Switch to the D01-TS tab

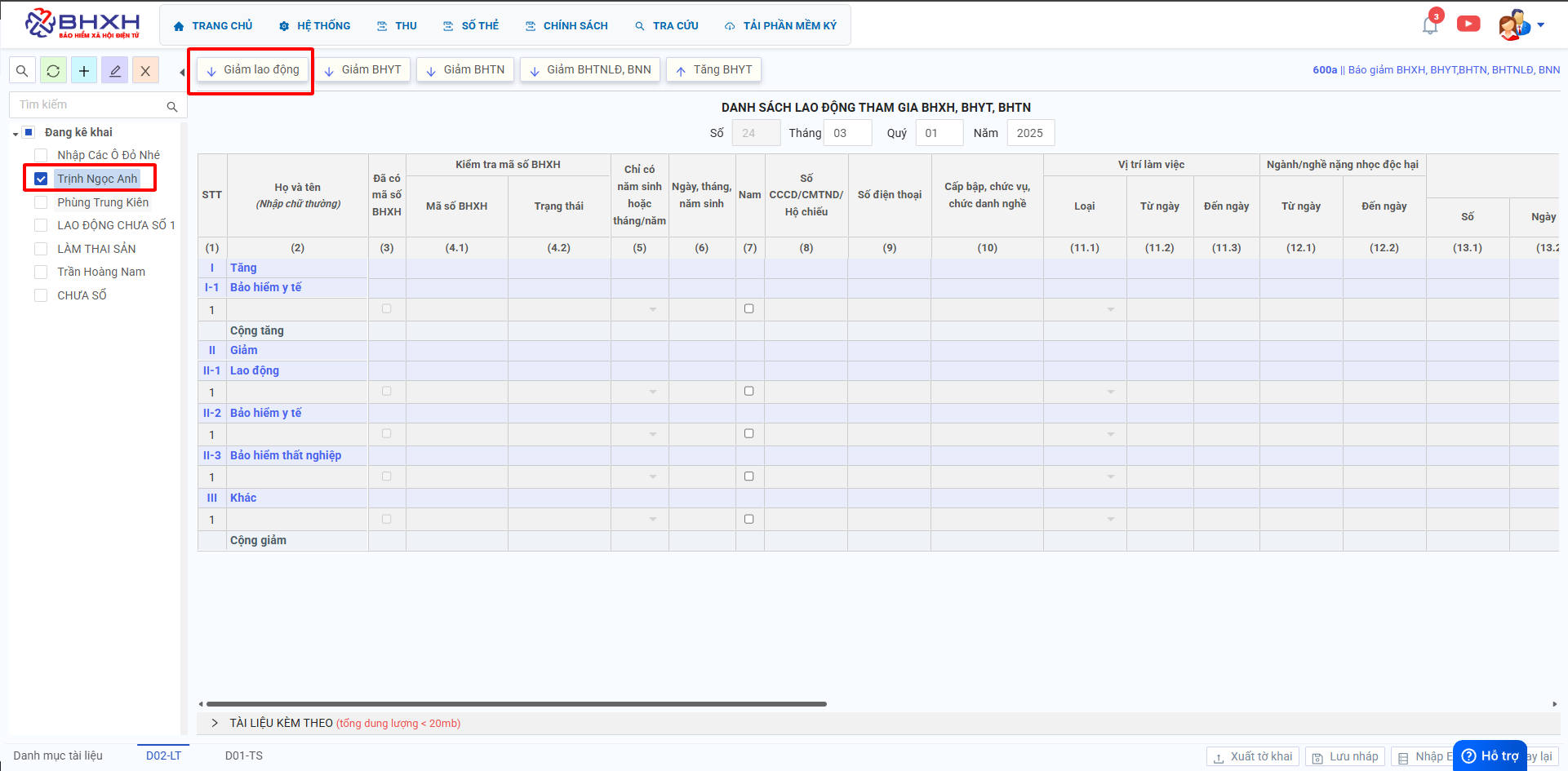244,755
